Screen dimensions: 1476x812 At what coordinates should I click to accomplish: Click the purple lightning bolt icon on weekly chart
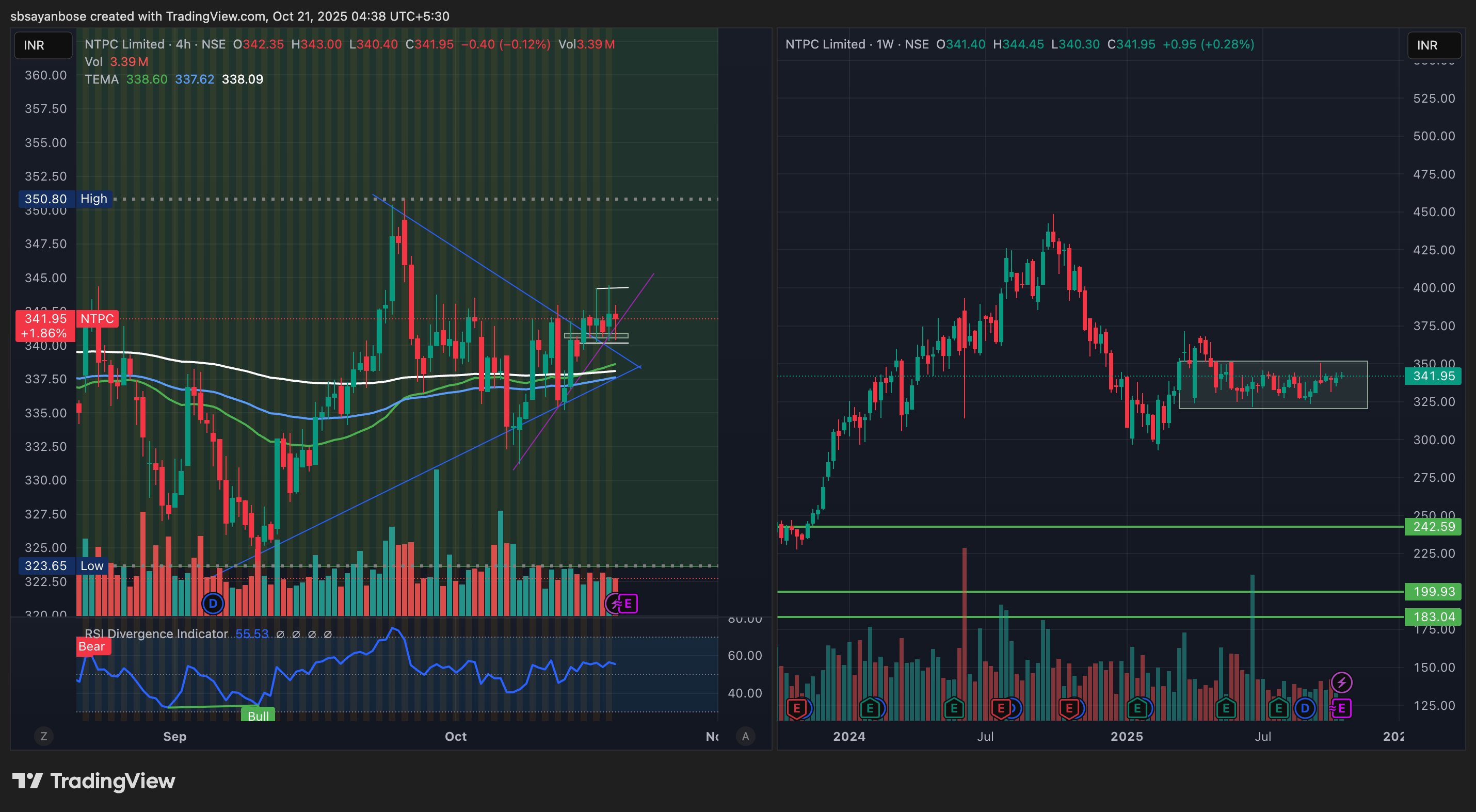point(1341,682)
